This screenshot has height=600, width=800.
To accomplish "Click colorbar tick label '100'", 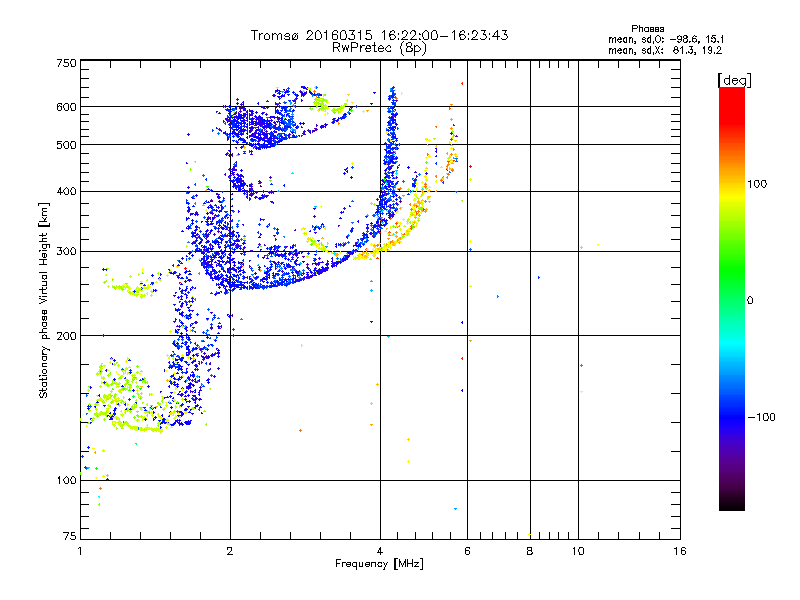I will pos(757,184).
